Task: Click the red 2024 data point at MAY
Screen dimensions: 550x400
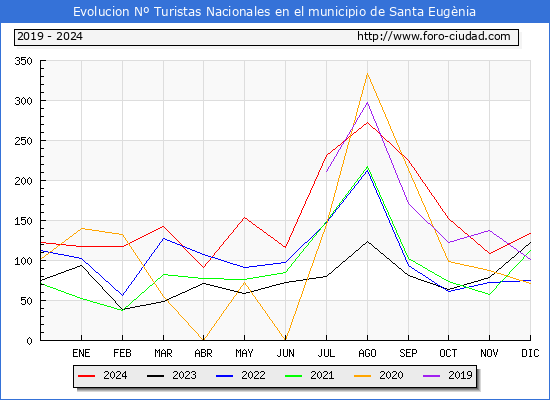Action: coord(244,218)
